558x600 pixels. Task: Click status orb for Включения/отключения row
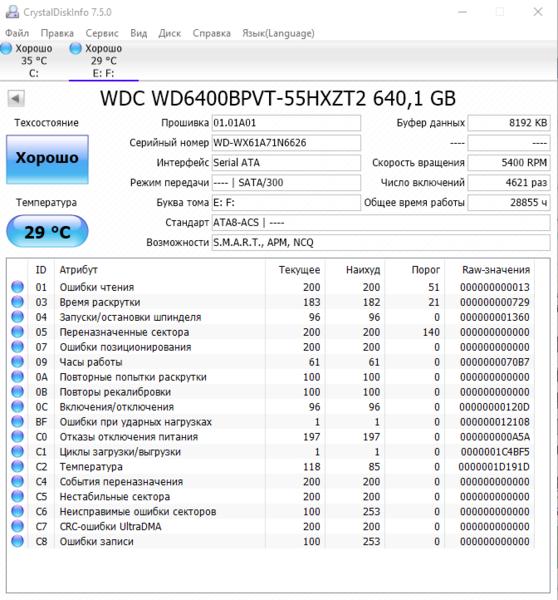pos(18,406)
